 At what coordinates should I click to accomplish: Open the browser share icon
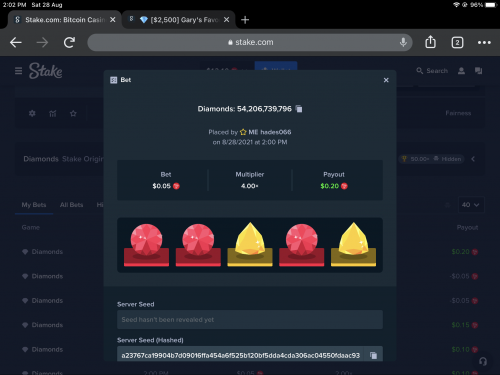pyautogui.click(x=430, y=42)
